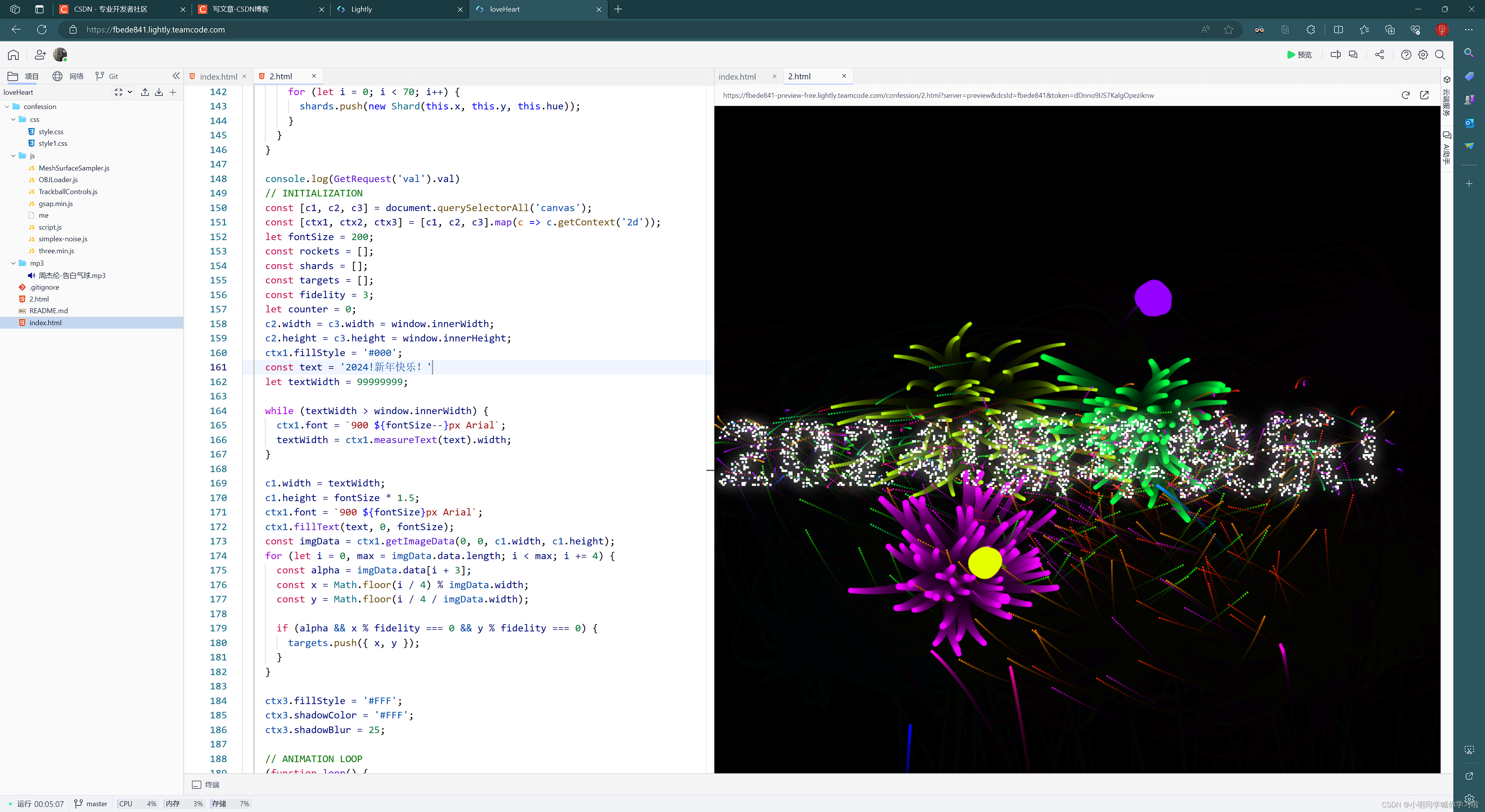Open a new browser tab
The image size is (1485, 812).
(618, 9)
